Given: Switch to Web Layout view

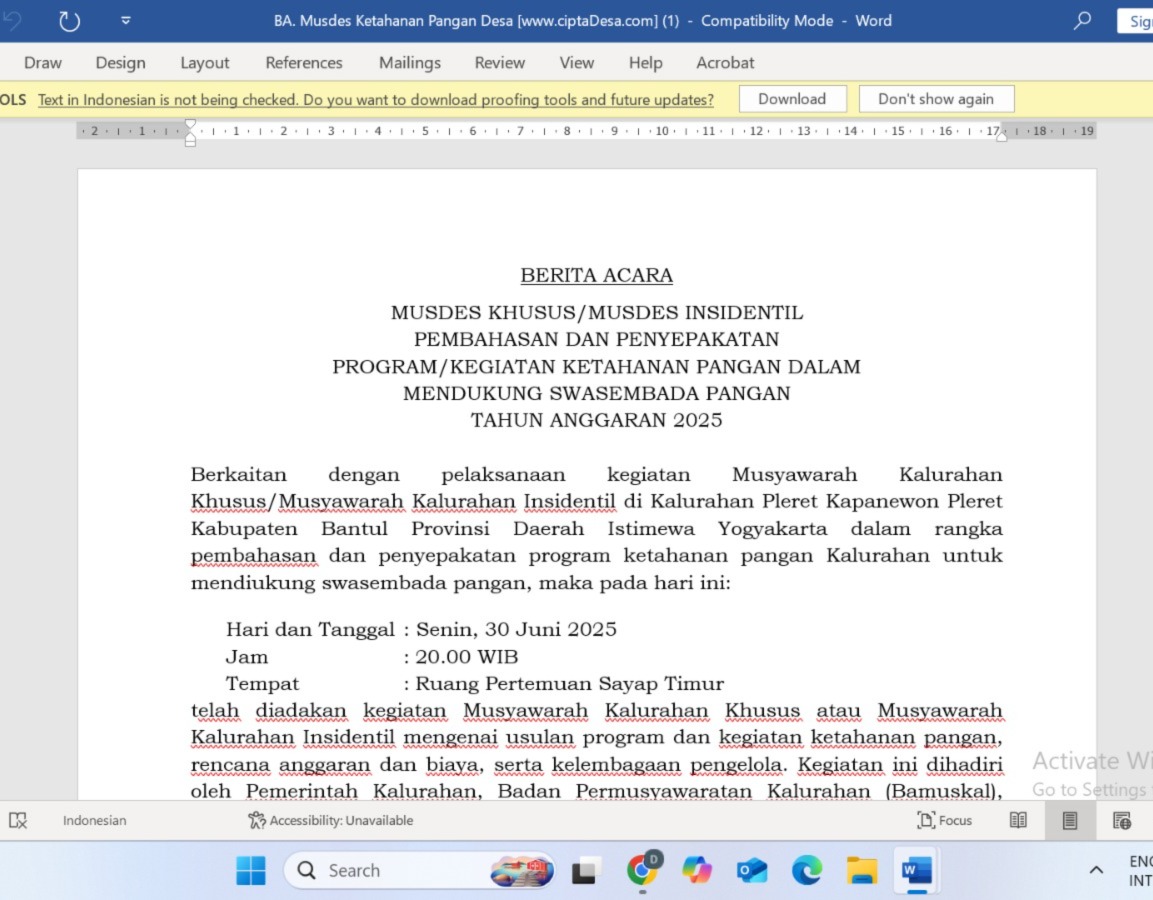Looking at the screenshot, I should tap(1121, 820).
